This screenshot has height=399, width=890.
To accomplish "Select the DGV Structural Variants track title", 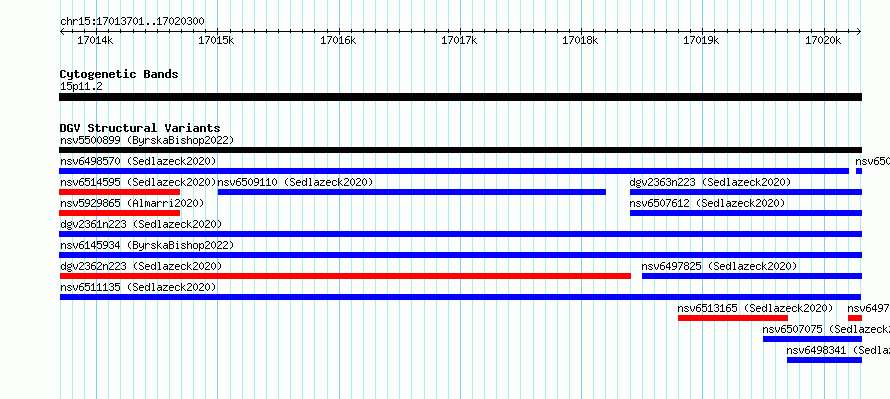I will click(x=140, y=128).
